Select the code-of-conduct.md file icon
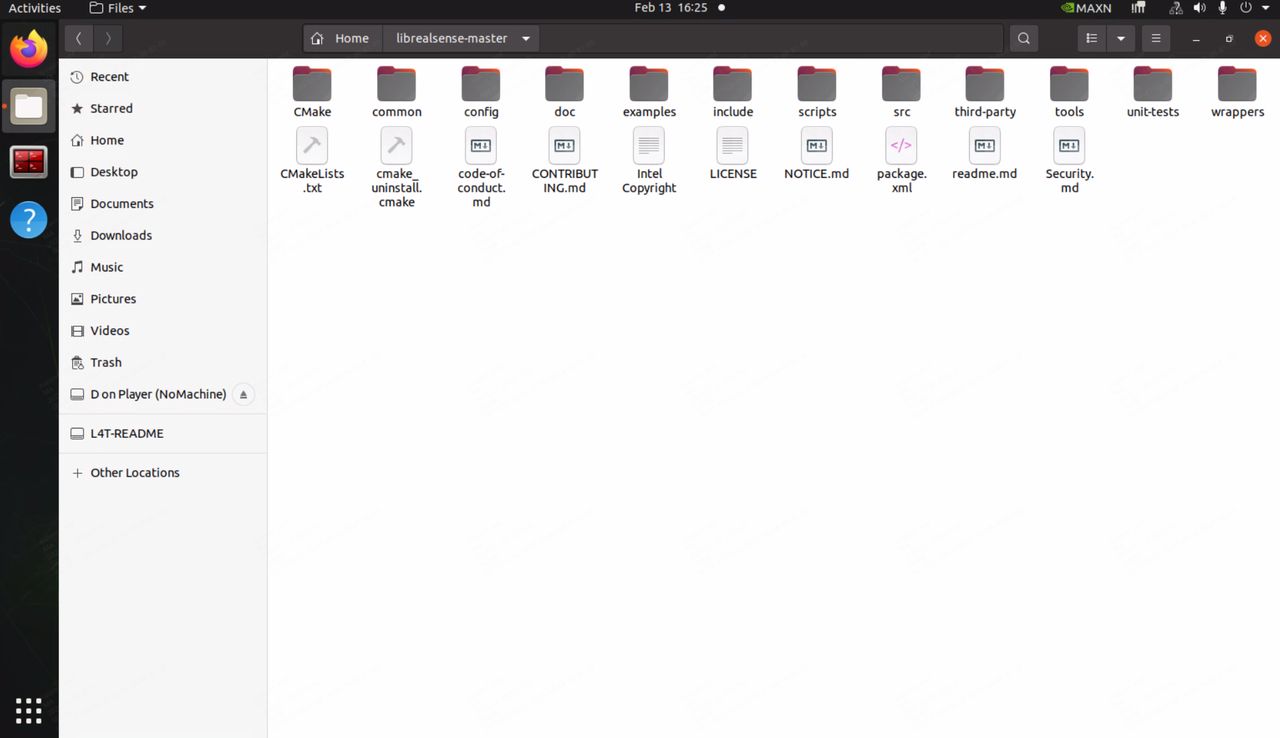This screenshot has width=1280, height=738. 481,146
